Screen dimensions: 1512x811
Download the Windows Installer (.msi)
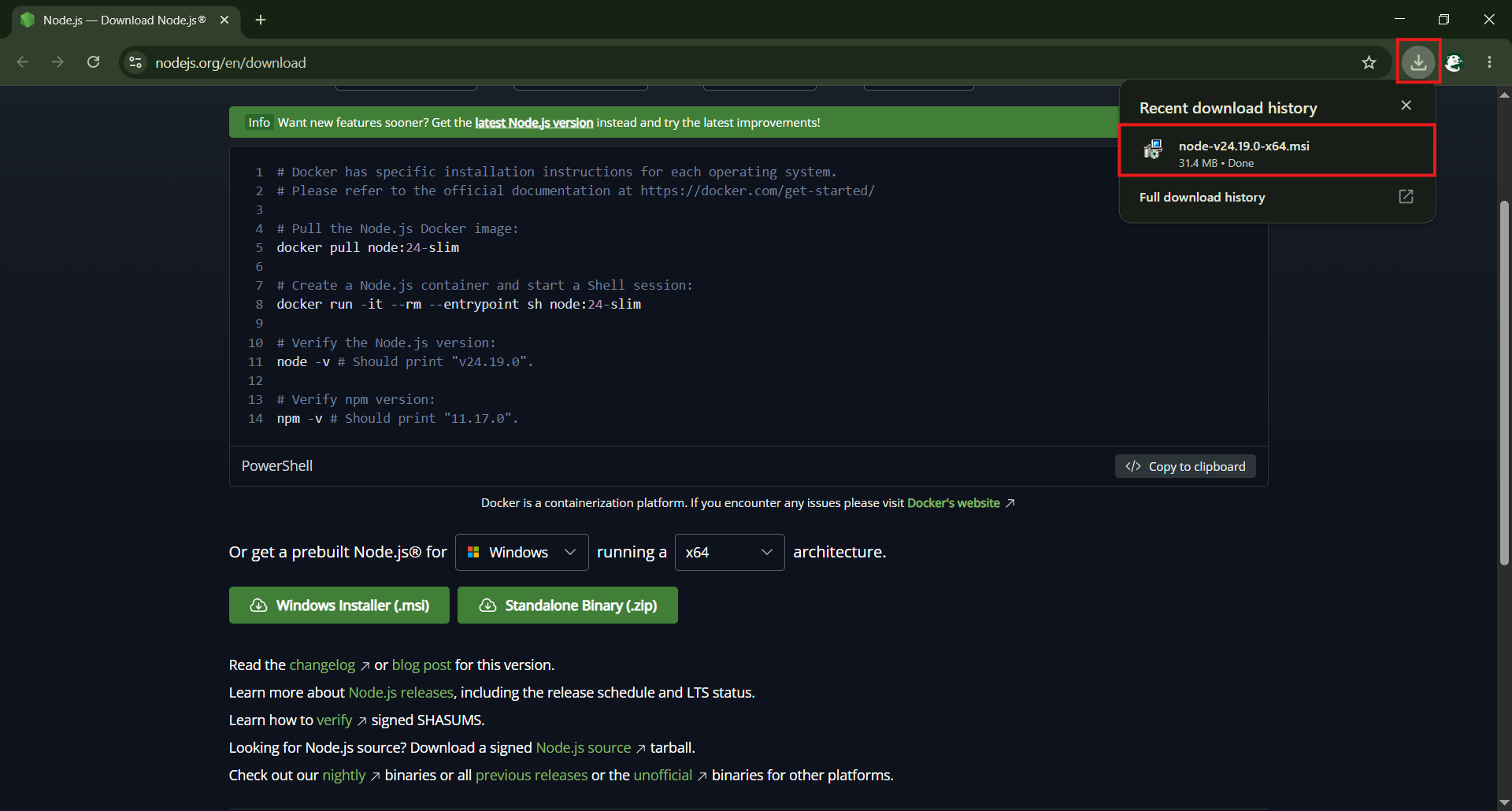tap(339, 605)
